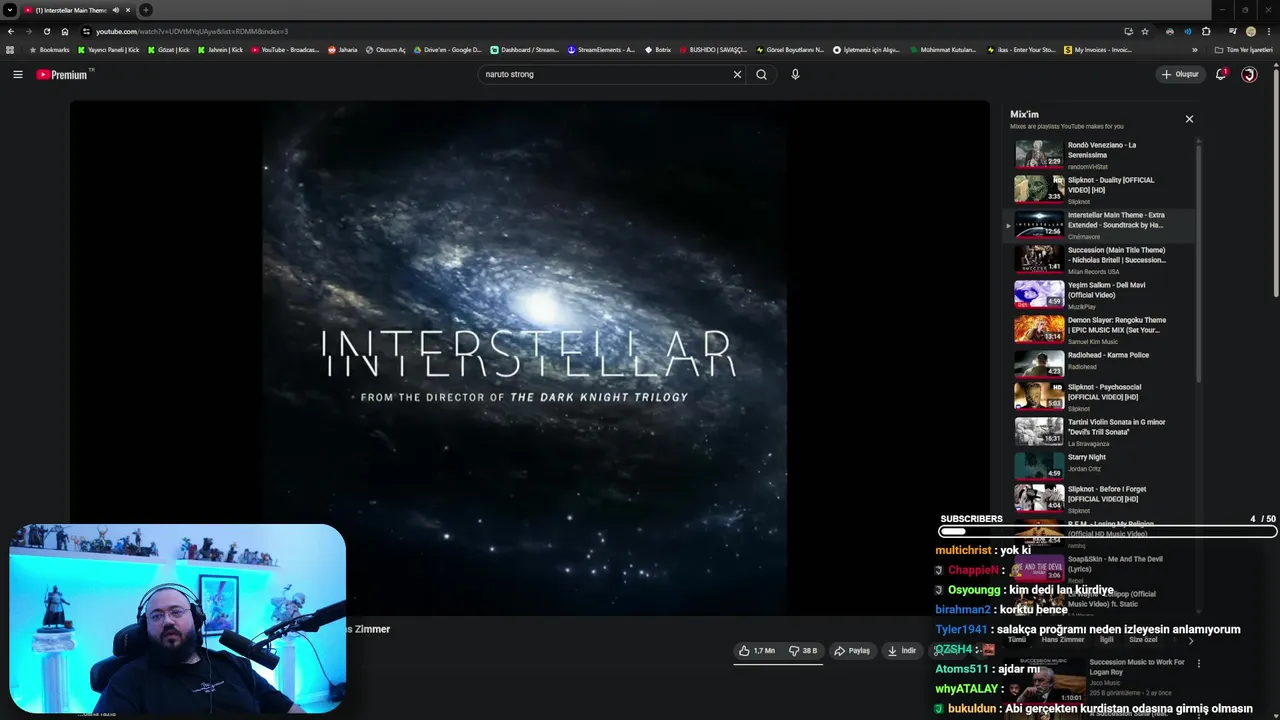Screen dimensions: 1280x720
Task: Play Succession (Main Title Theme) video
Action: click(x=1101, y=260)
